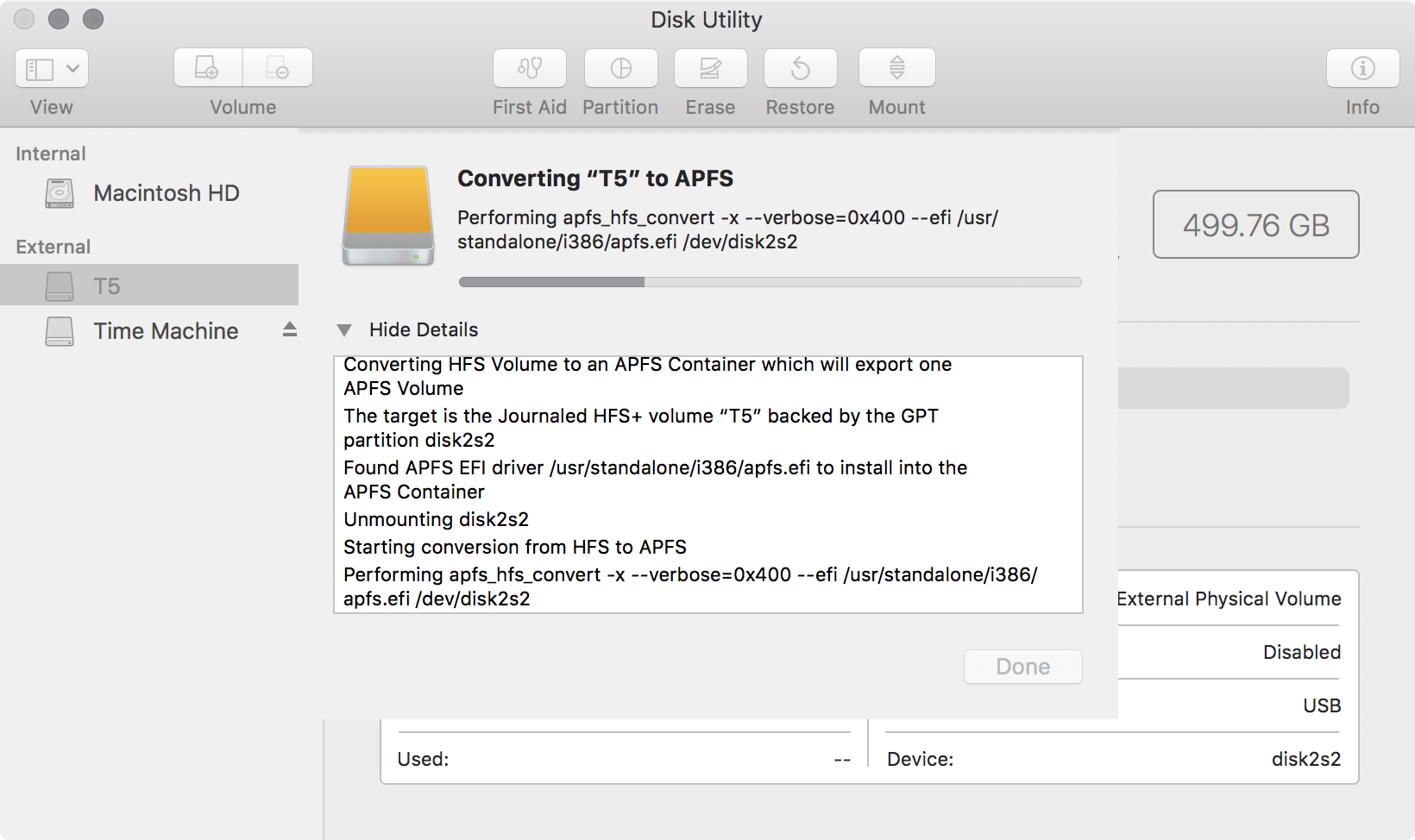Click the "External Physical Volume" value
The image size is (1415, 840).
coord(1229,599)
